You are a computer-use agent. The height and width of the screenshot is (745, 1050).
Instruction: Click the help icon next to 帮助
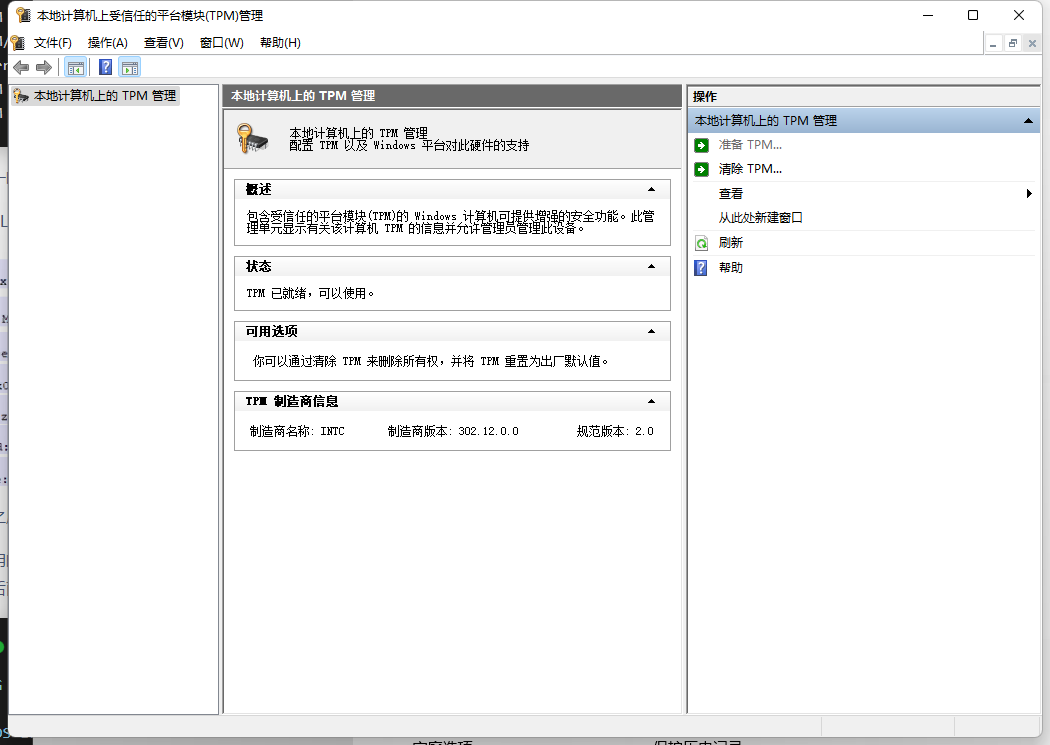[701, 268]
